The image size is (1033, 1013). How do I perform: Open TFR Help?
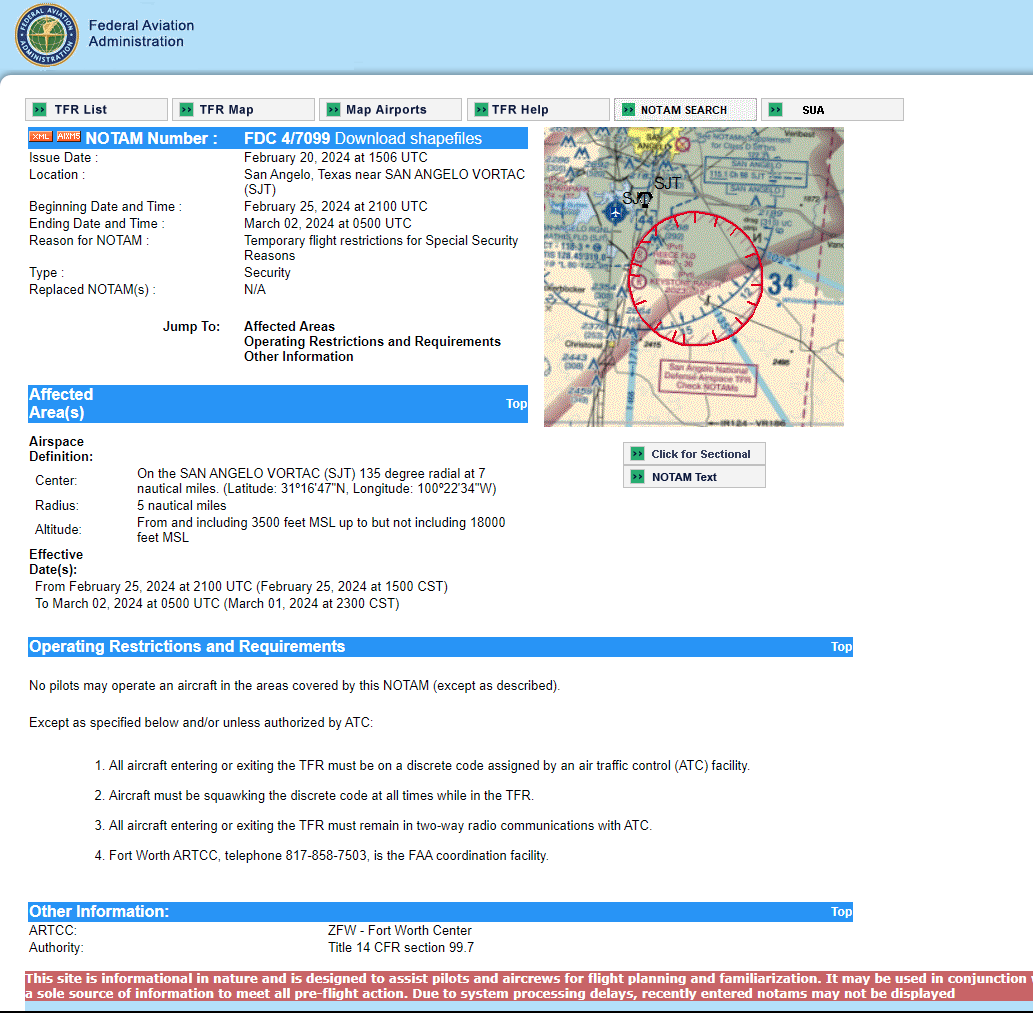(x=538, y=109)
